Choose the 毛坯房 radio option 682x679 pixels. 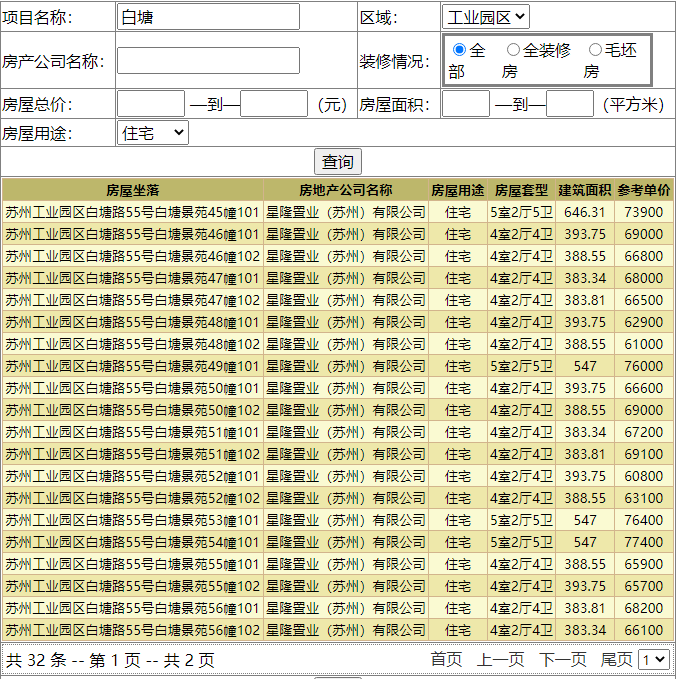tap(595, 50)
